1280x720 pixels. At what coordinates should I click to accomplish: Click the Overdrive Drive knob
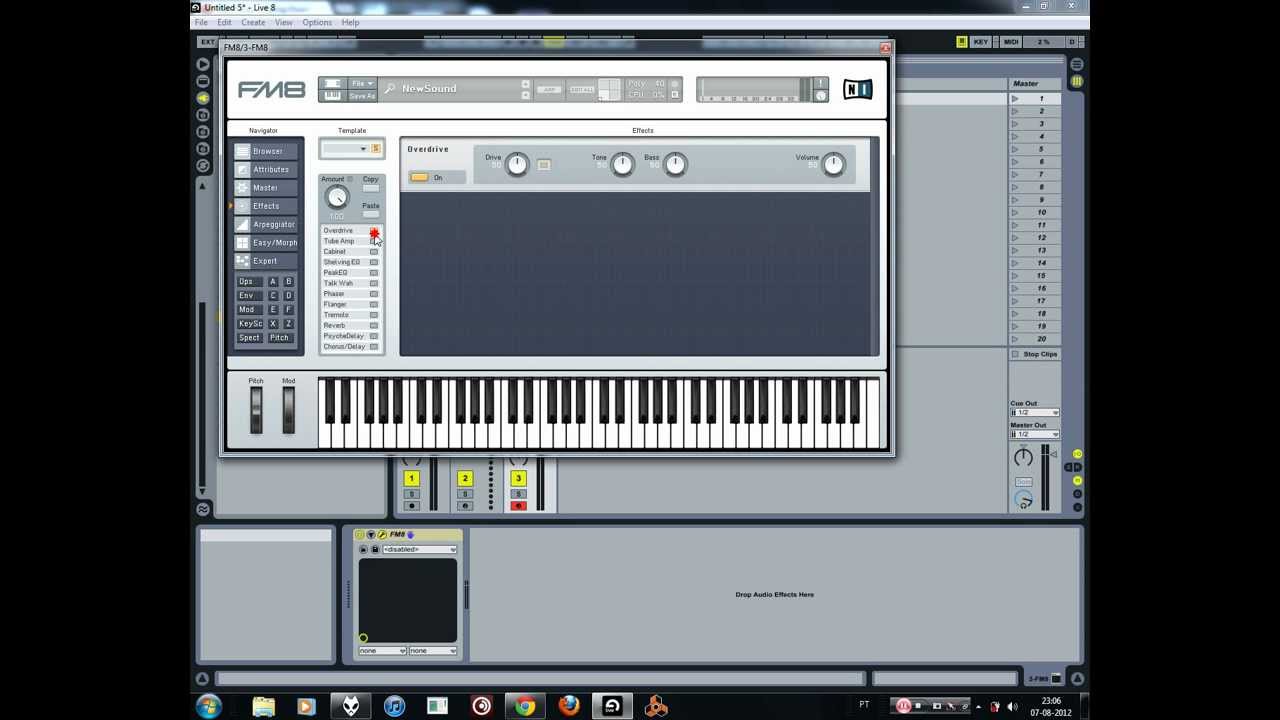pos(516,165)
